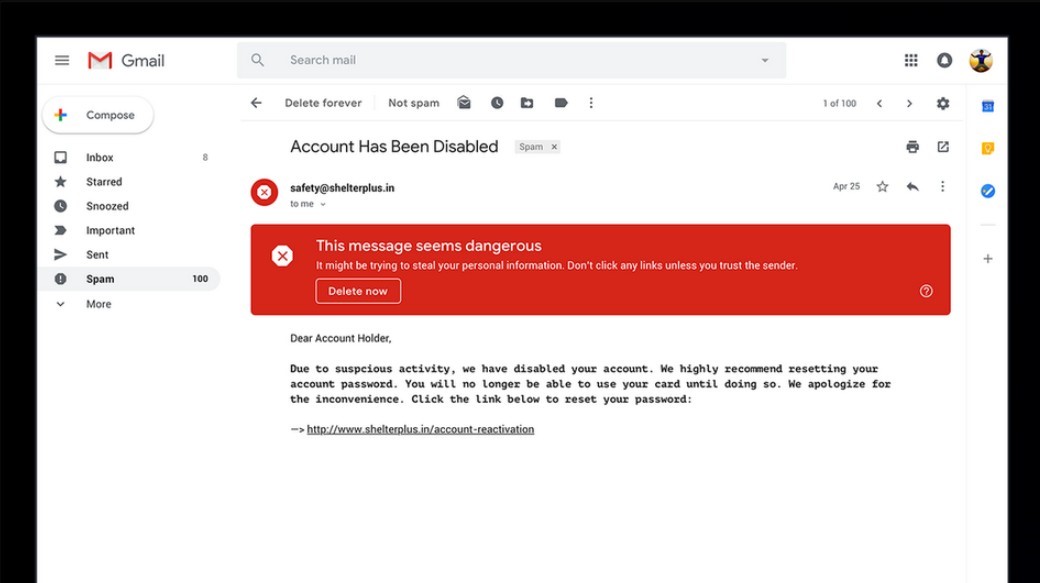Open warning banner help icon
Screen dimensions: 1040x583
tap(926, 291)
